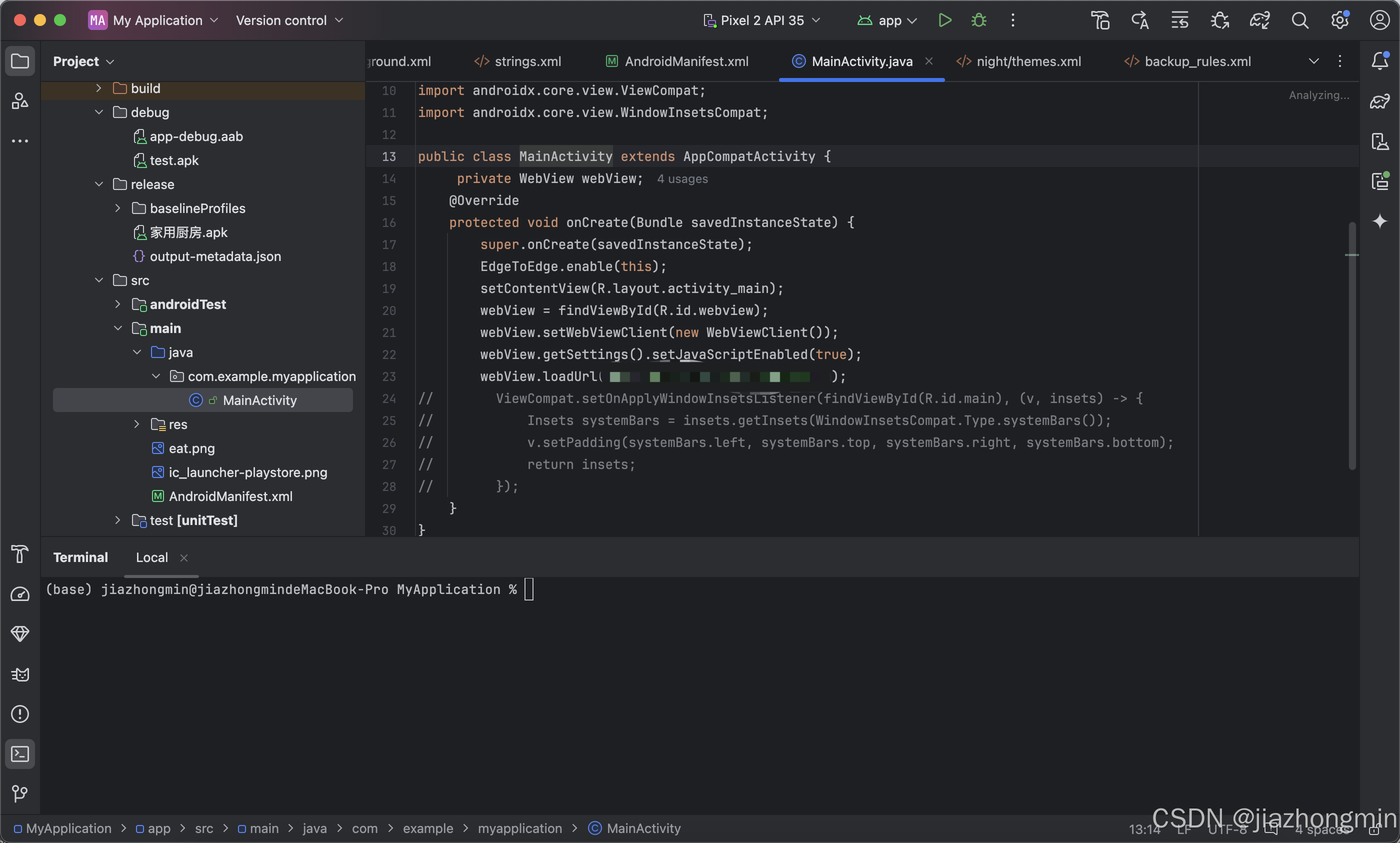Run the app with green play button
The image size is (1400, 843).
click(944, 20)
